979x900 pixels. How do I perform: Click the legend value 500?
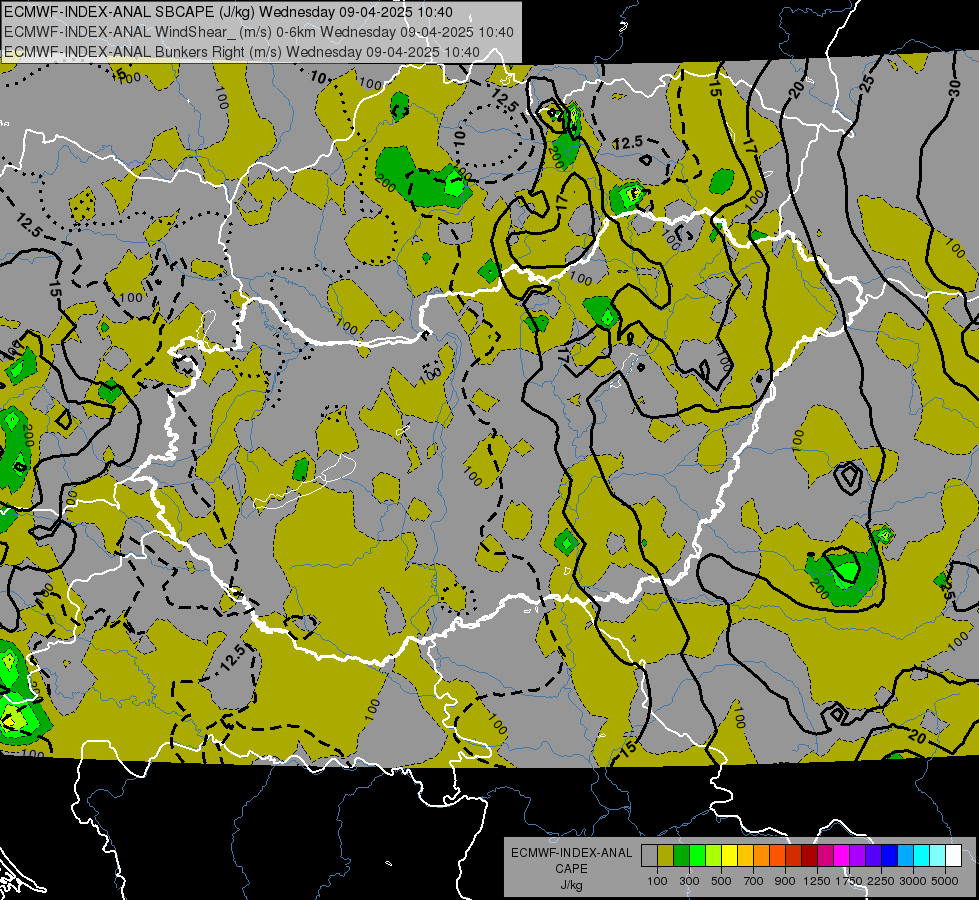[721, 881]
